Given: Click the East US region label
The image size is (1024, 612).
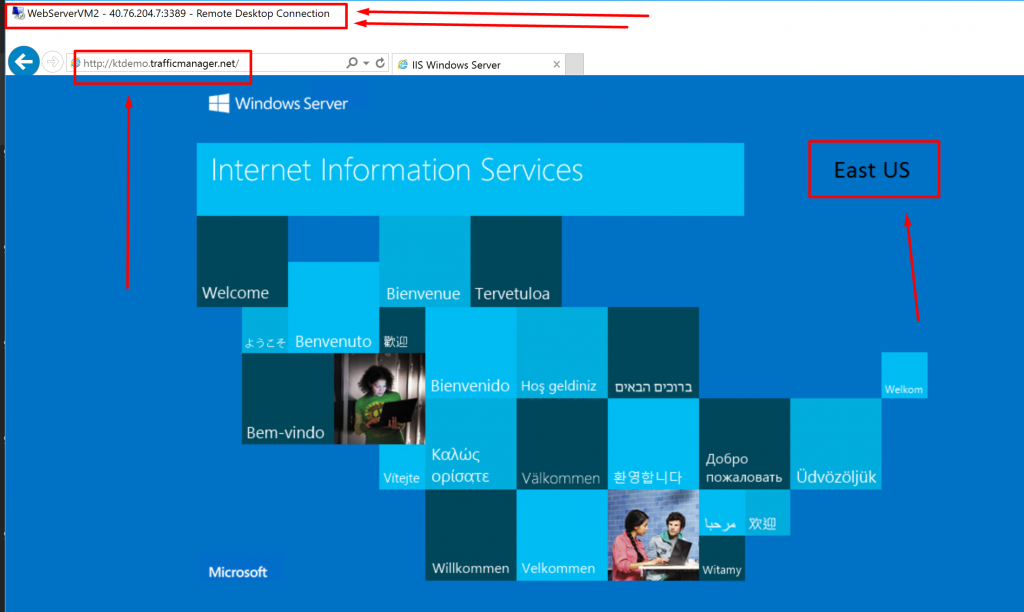Looking at the screenshot, I should (x=872, y=170).
